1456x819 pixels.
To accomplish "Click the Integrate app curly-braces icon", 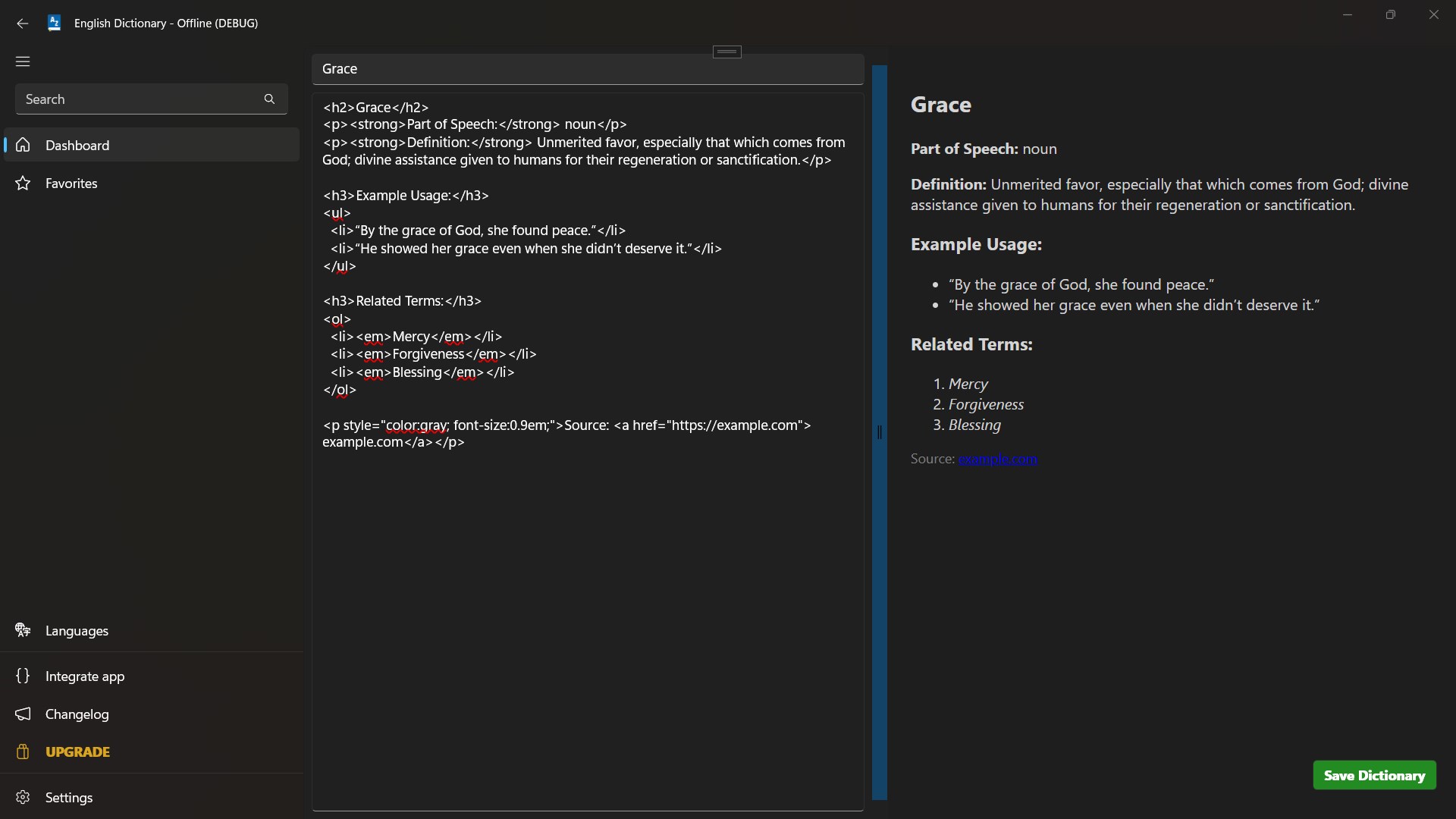I will pyautogui.click(x=23, y=676).
